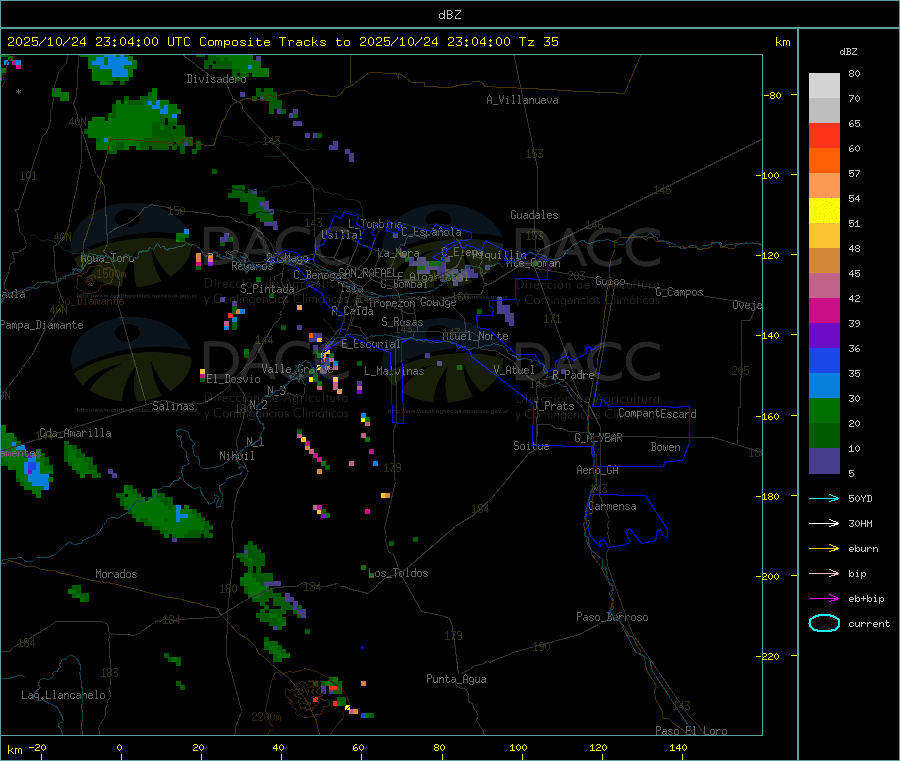Click the Atuel_Norte map label
900x761 pixels.
click(x=475, y=336)
